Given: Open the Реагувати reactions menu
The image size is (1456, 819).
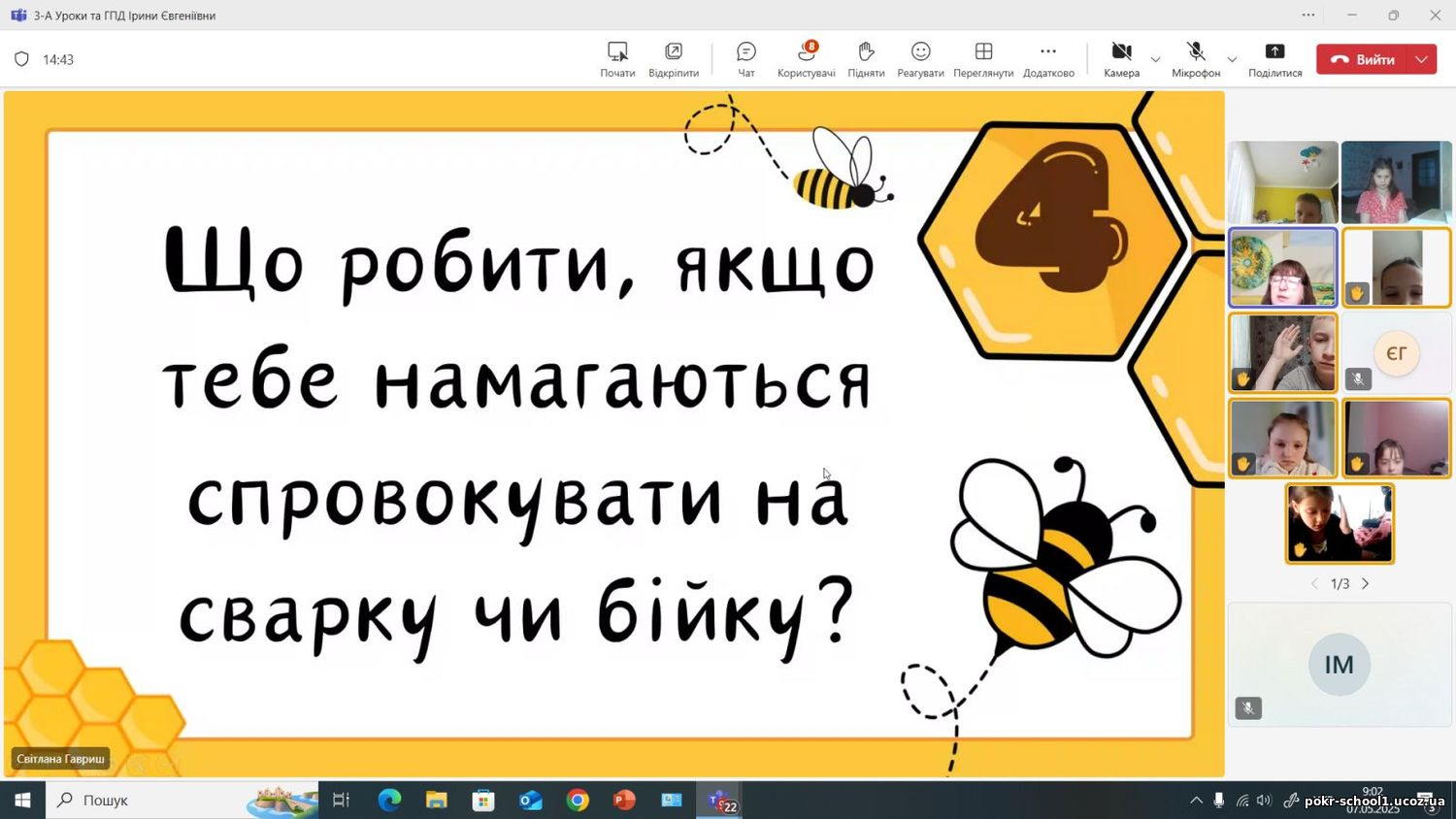Looking at the screenshot, I should (x=920, y=58).
